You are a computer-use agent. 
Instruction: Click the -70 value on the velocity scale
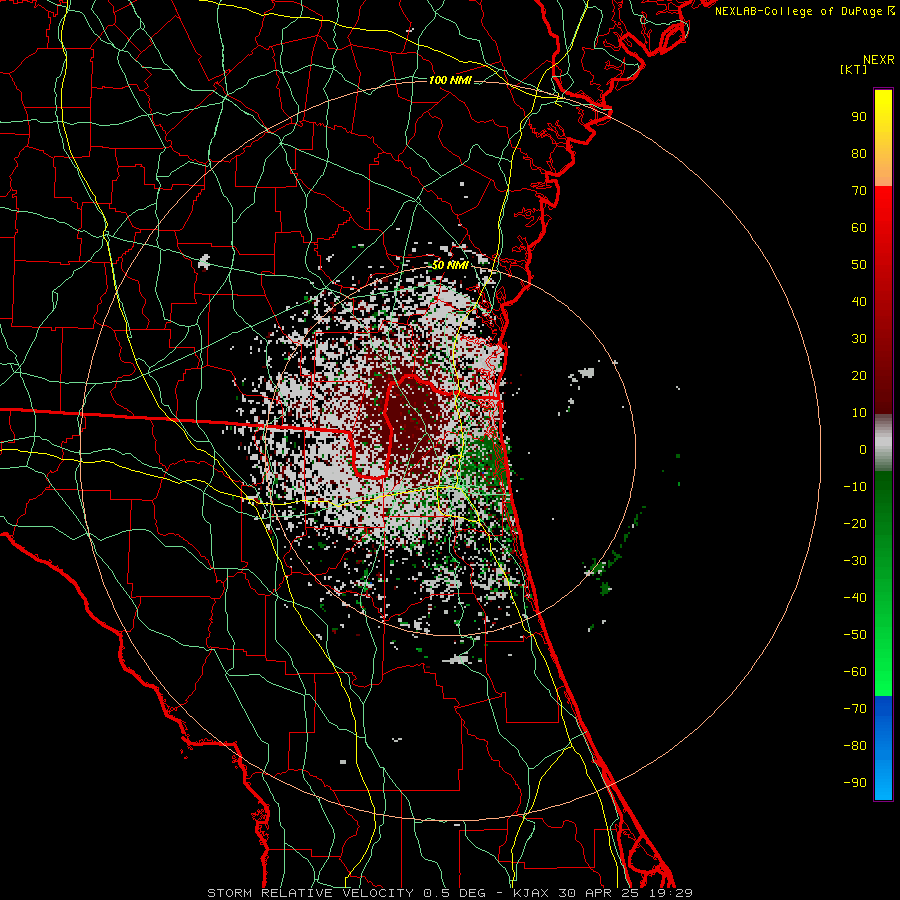coord(855,709)
